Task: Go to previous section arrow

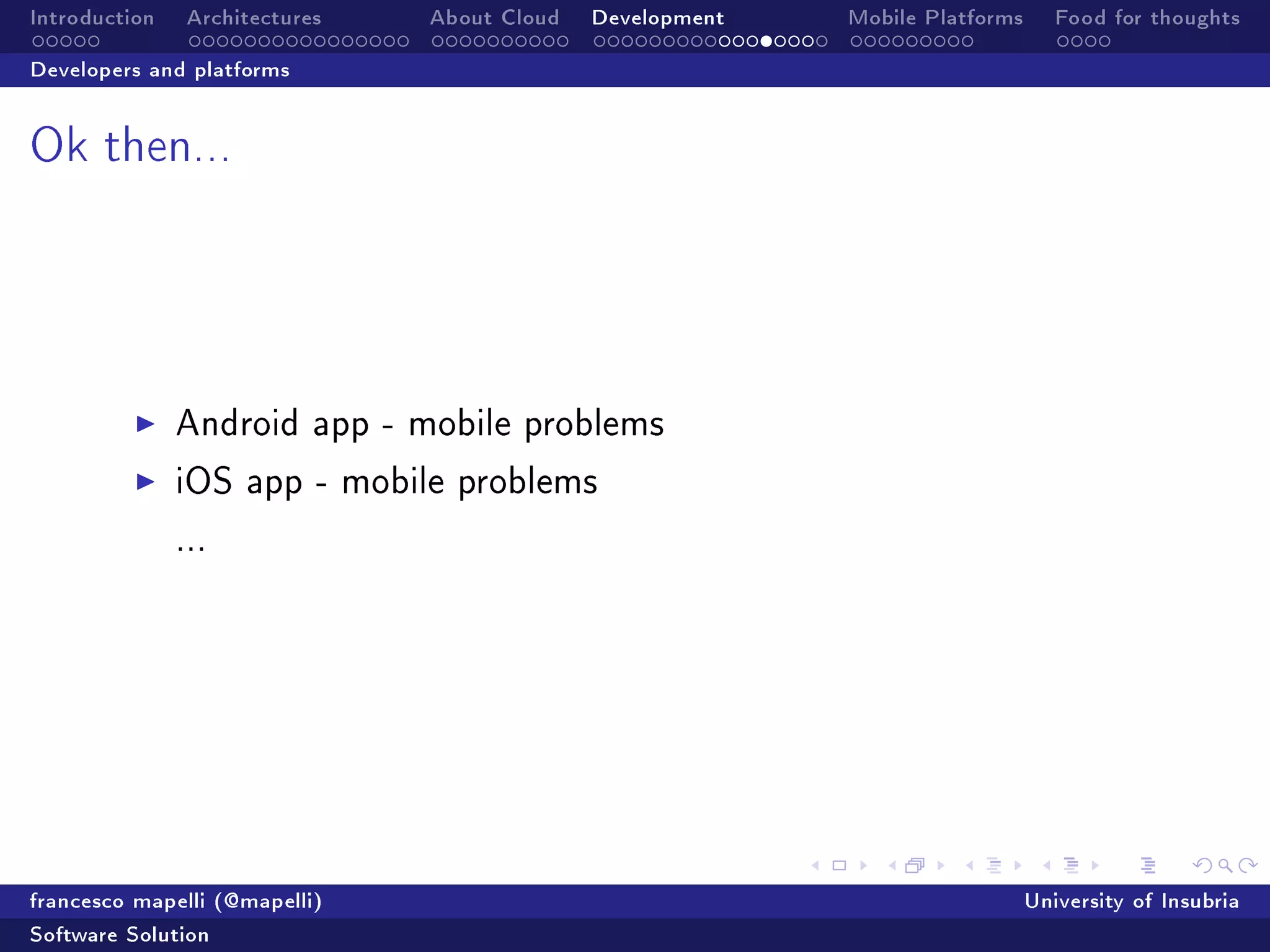Action: (1047, 865)
